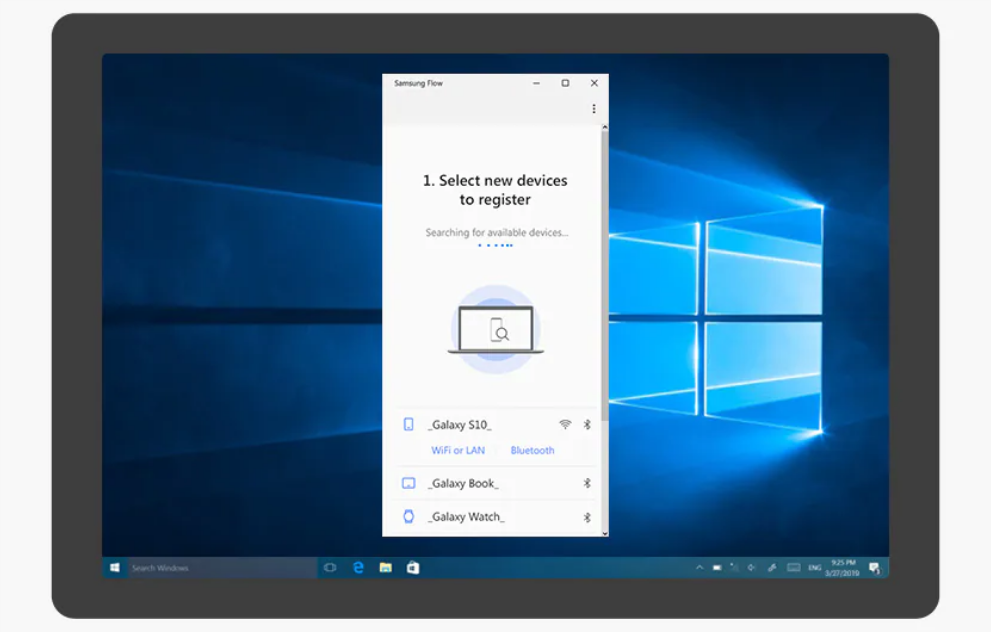Click the Bluetooth icon on Galaxy Book row

587,483
